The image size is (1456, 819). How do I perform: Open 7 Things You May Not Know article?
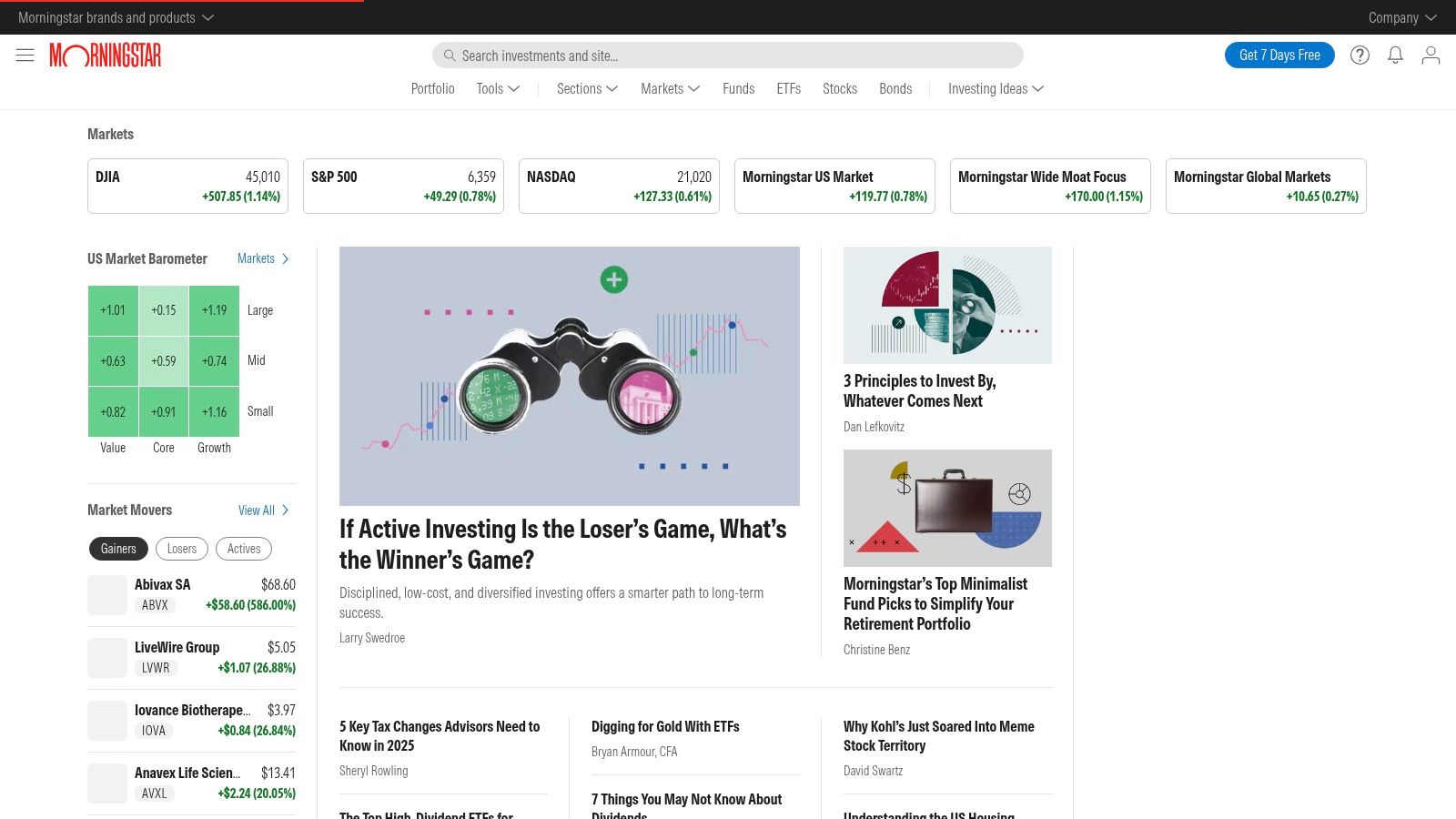tap(687, 807)
